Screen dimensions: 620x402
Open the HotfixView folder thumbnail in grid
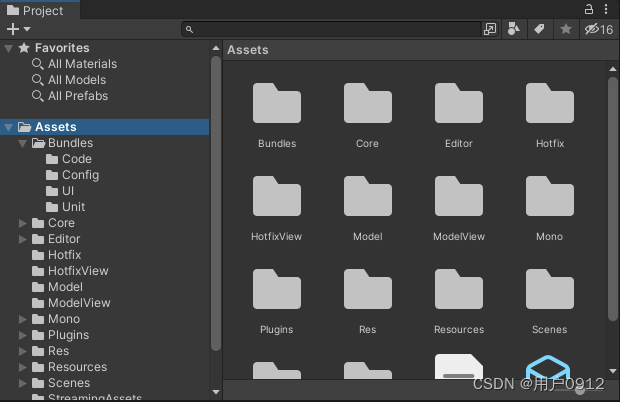tap(277, 196)
